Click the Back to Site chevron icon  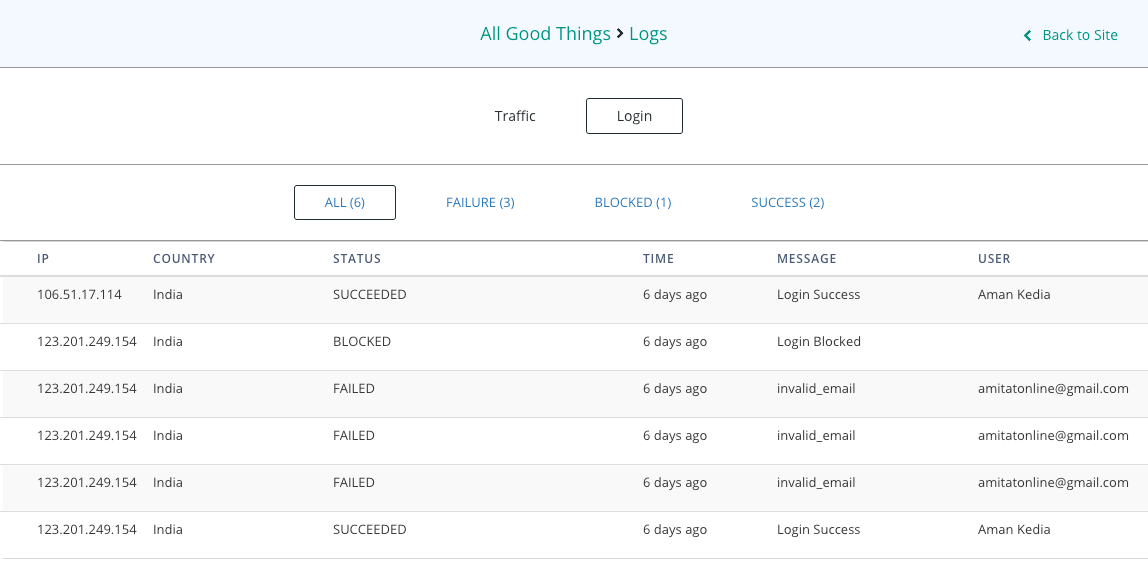click(x=1027, y=36)
